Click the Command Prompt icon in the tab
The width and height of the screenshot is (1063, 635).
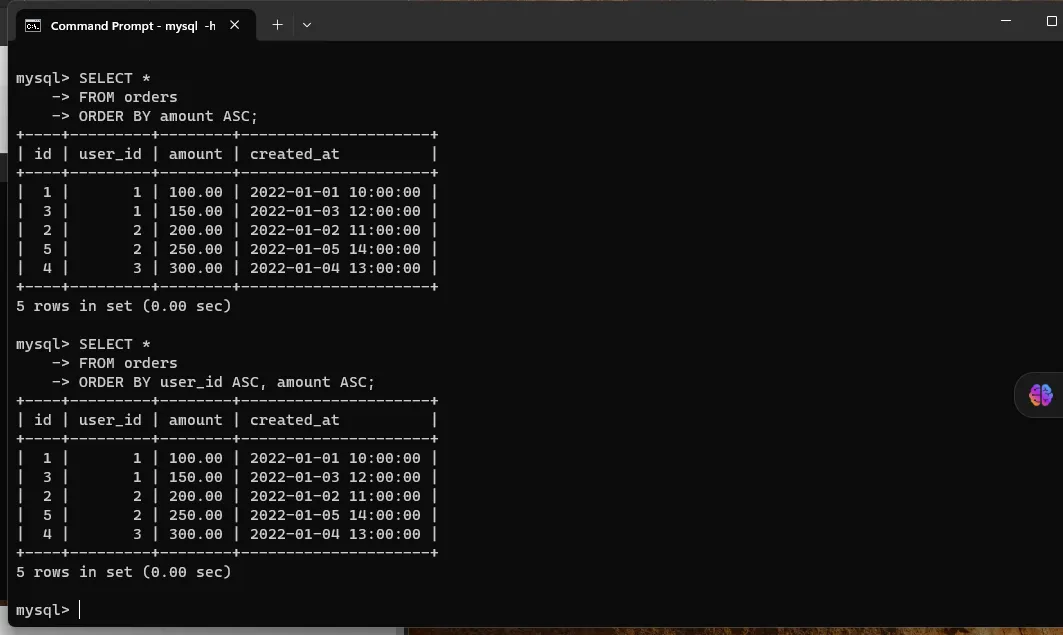tap(33, 25)
